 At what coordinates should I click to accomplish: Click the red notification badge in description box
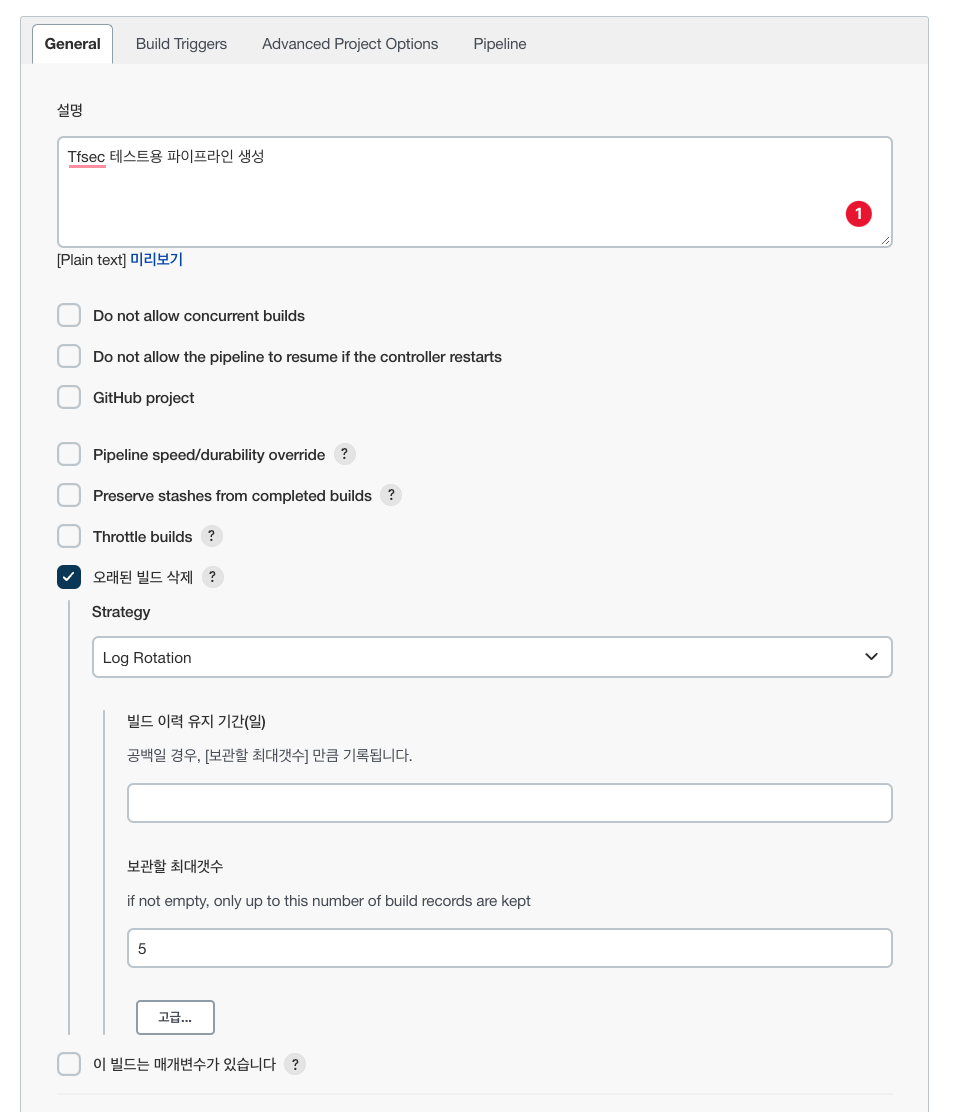click(x=858, y=213)
